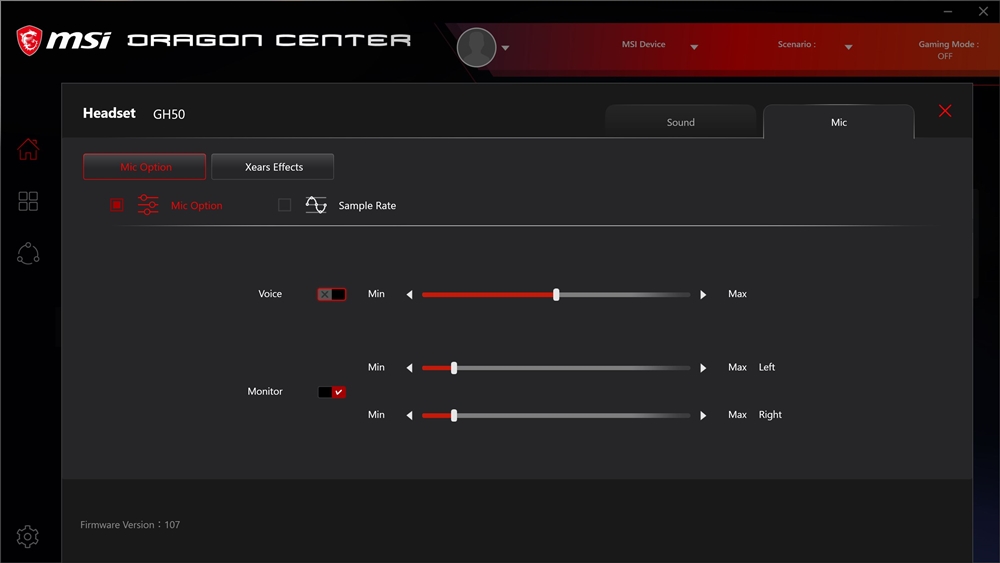Click the Sample Rate wave icon
The width and height of the screenshot is (1000, 563).
coord(316,205)
